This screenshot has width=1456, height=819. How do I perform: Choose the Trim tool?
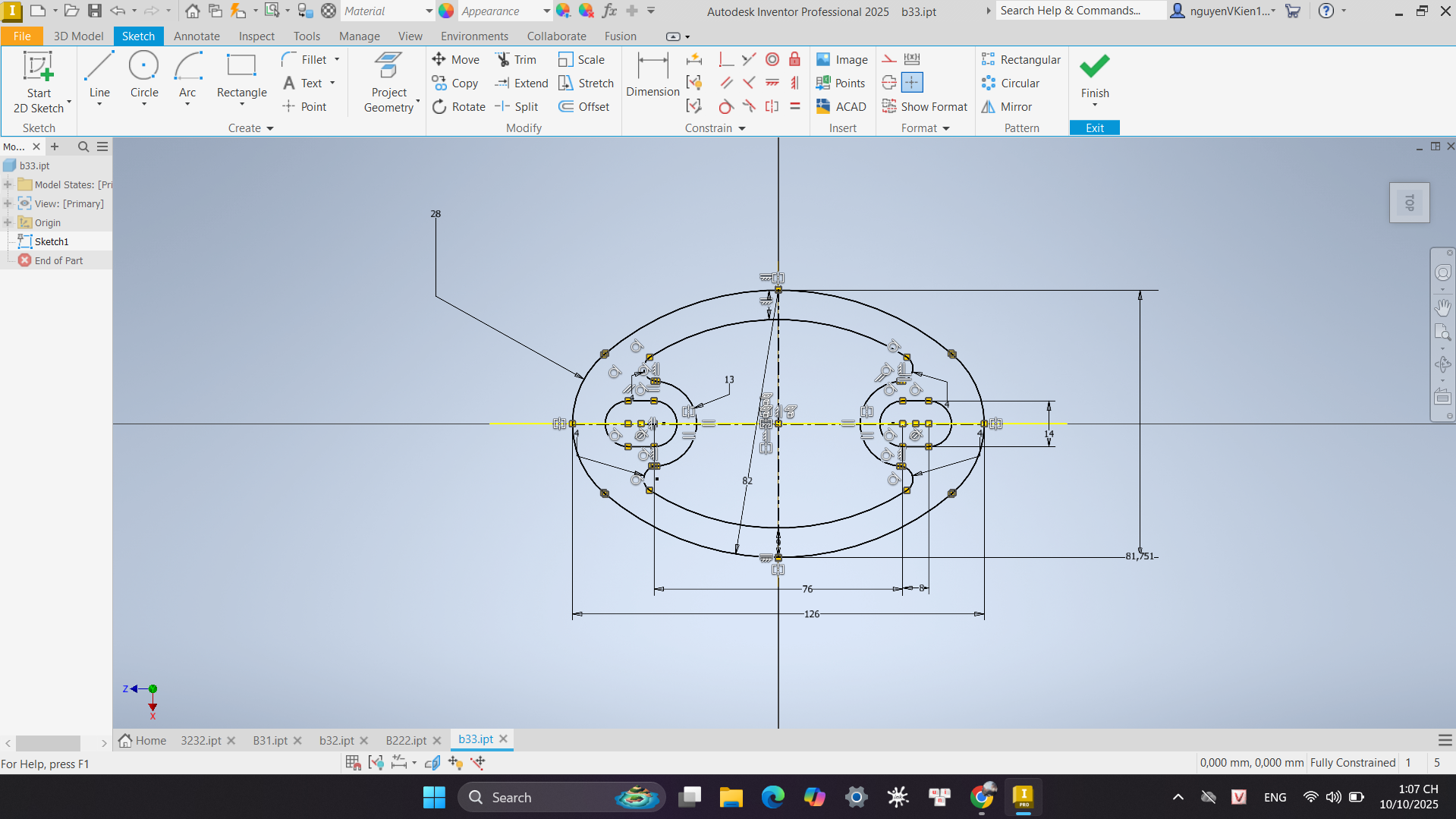(516, 60)
